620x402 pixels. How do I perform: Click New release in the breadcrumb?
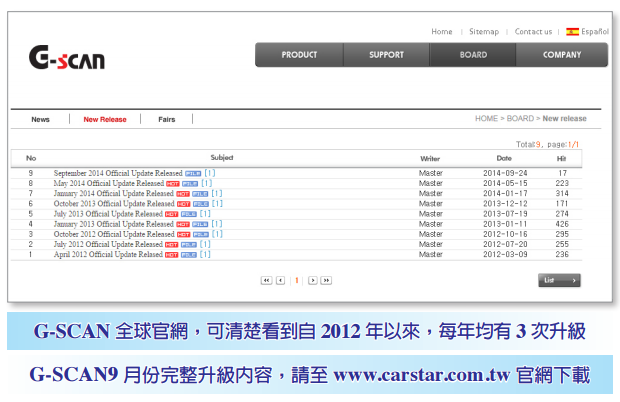(x=564, y=119)
